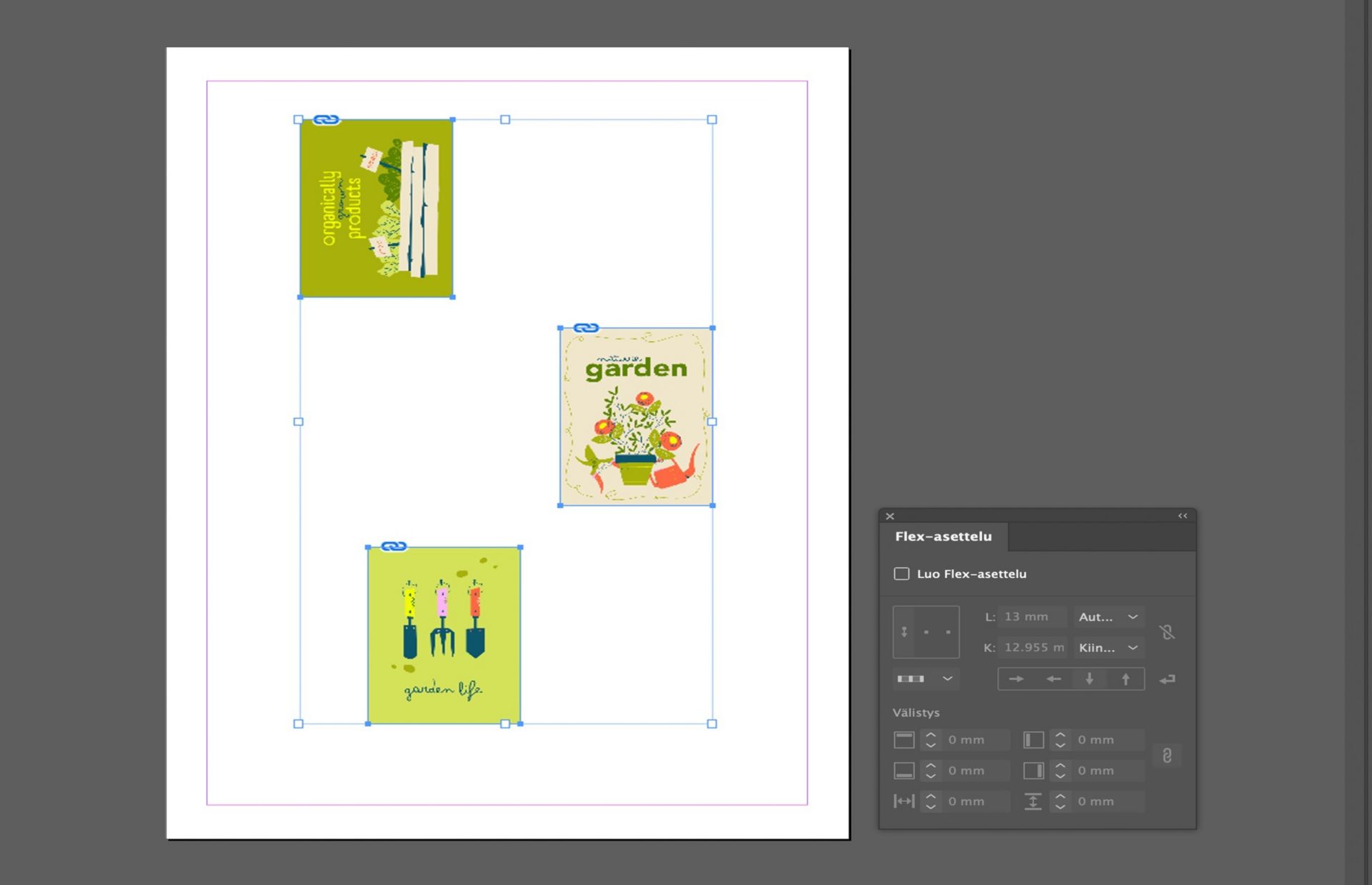1372x885 pixels.
Task: Click the alignment grid box
Action: coord(926,632)
